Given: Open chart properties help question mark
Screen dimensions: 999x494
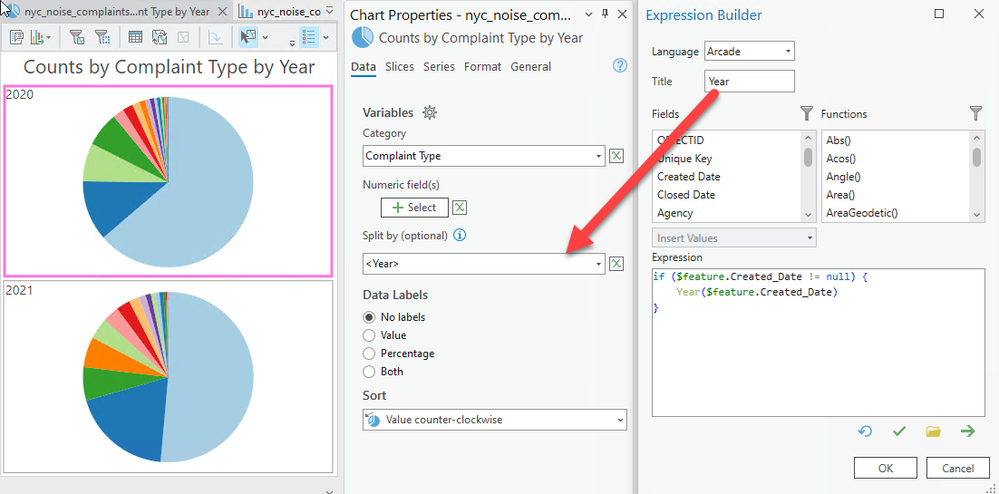Looking at the screenshot, I should [x=619, y=66].
